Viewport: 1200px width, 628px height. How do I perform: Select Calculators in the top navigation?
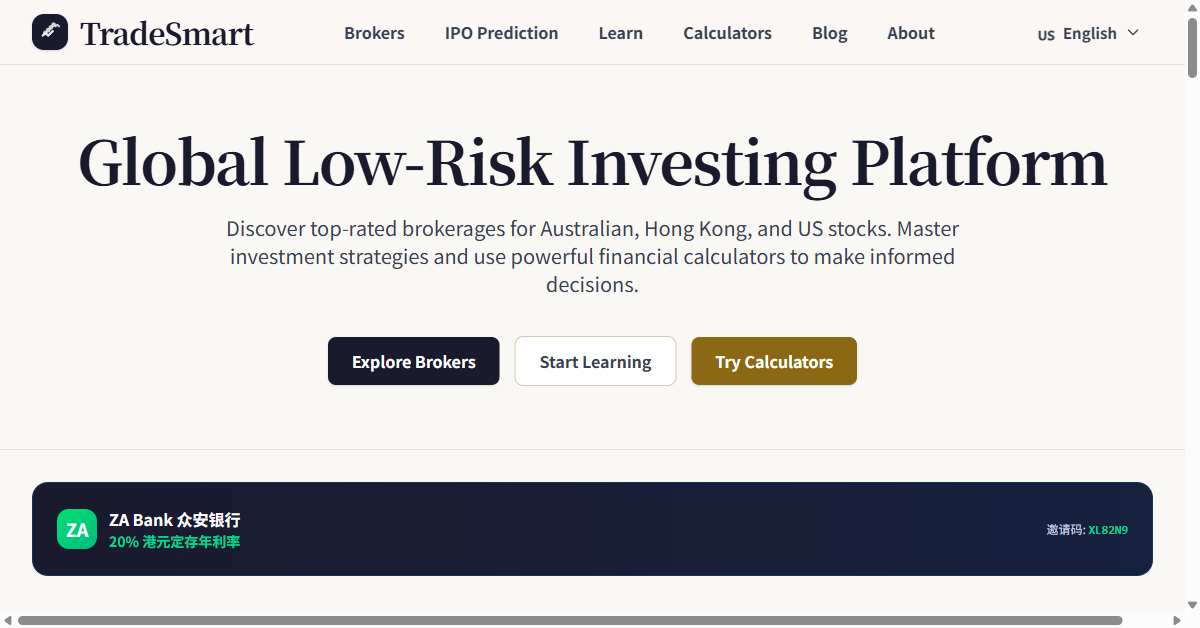click(727, 33)
